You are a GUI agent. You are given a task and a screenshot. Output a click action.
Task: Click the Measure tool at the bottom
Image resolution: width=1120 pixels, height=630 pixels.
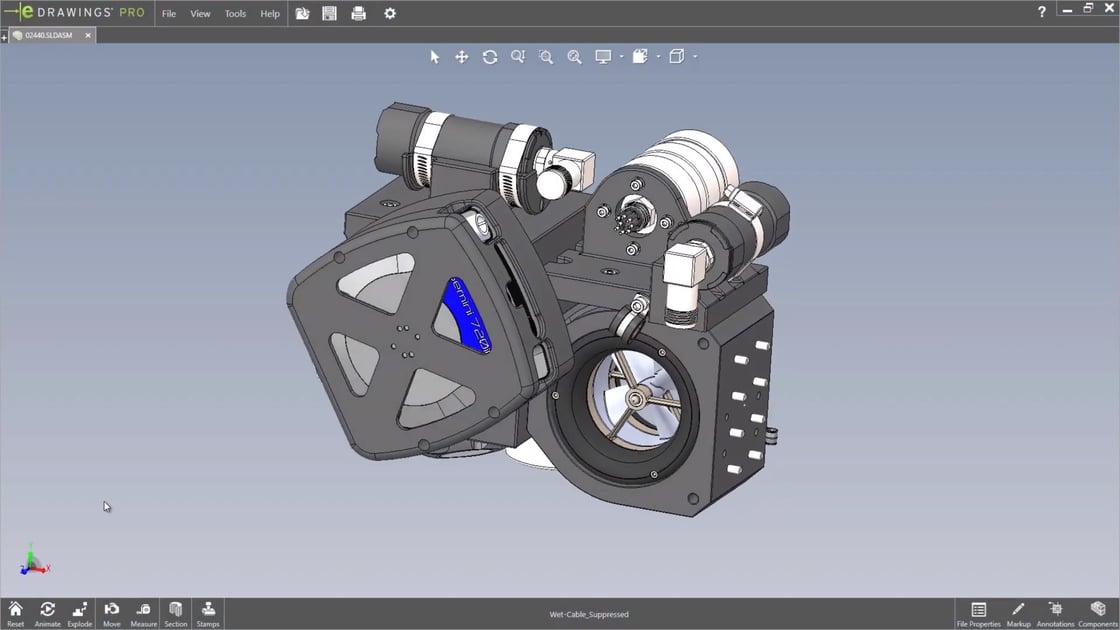coord(143,611)
